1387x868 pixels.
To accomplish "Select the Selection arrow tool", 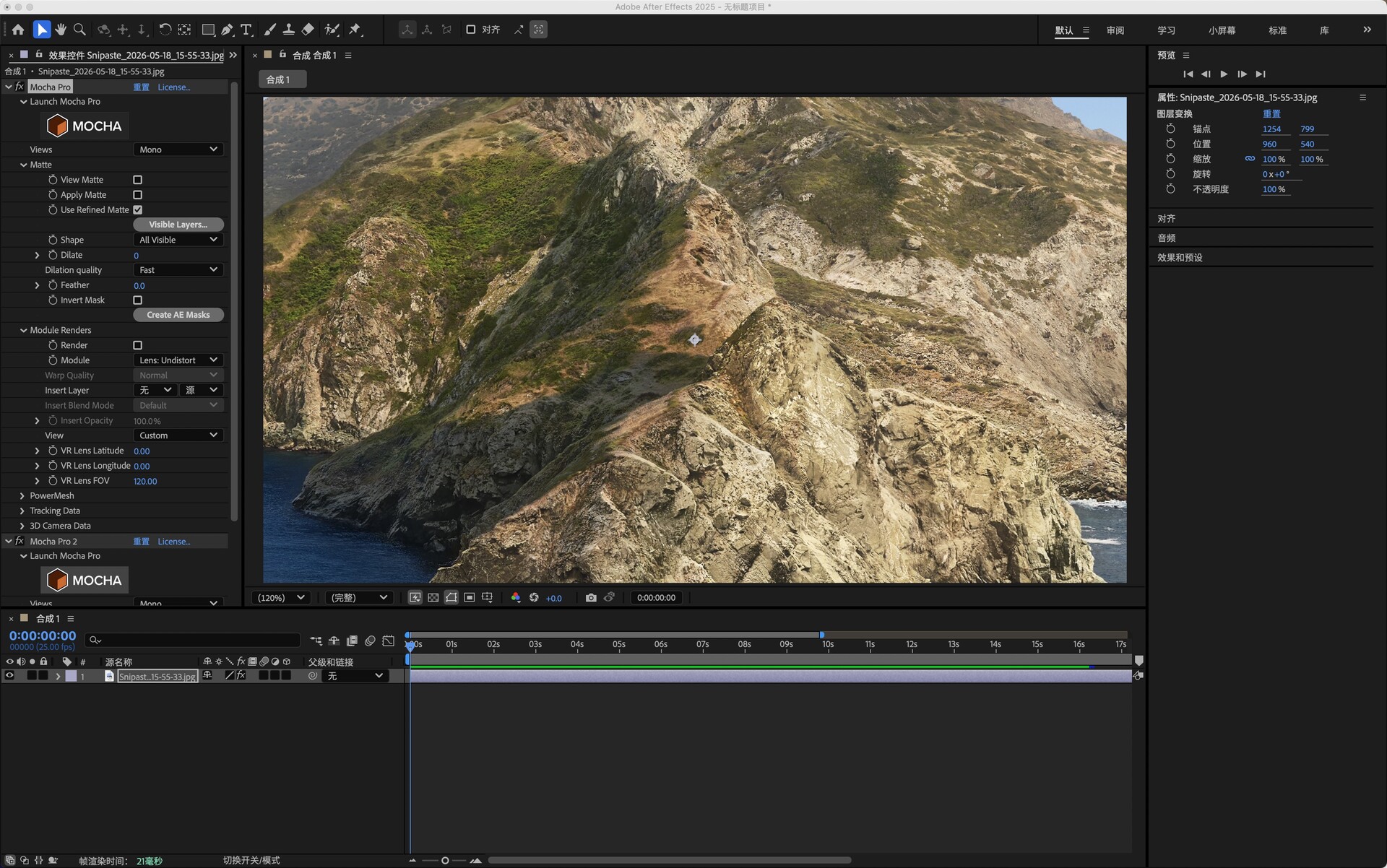I will click(x=41, y=30).
